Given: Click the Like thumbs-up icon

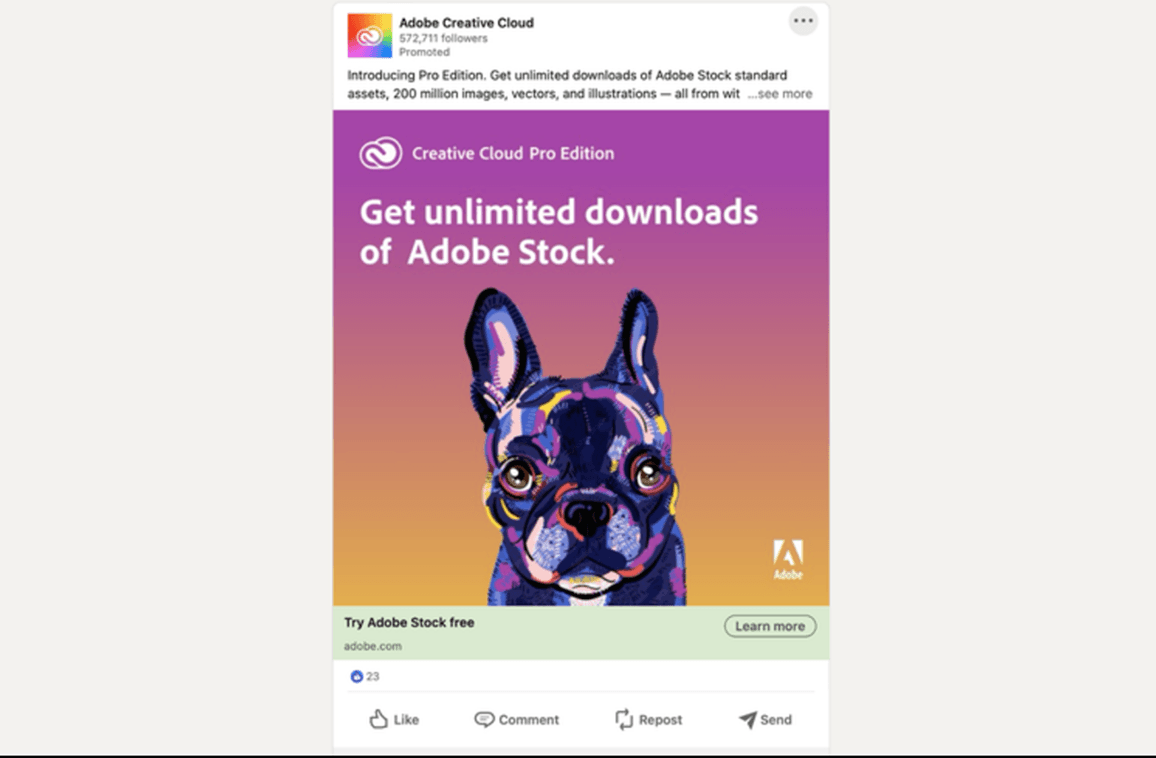Looking at the screenshot, I should coord(379,719).
